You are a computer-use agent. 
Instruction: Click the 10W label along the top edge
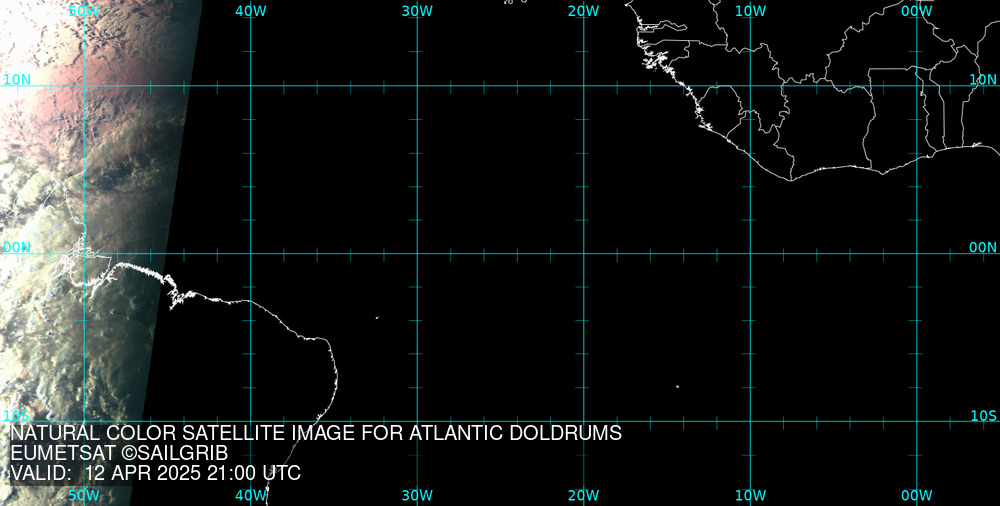[x=750, y=11]
